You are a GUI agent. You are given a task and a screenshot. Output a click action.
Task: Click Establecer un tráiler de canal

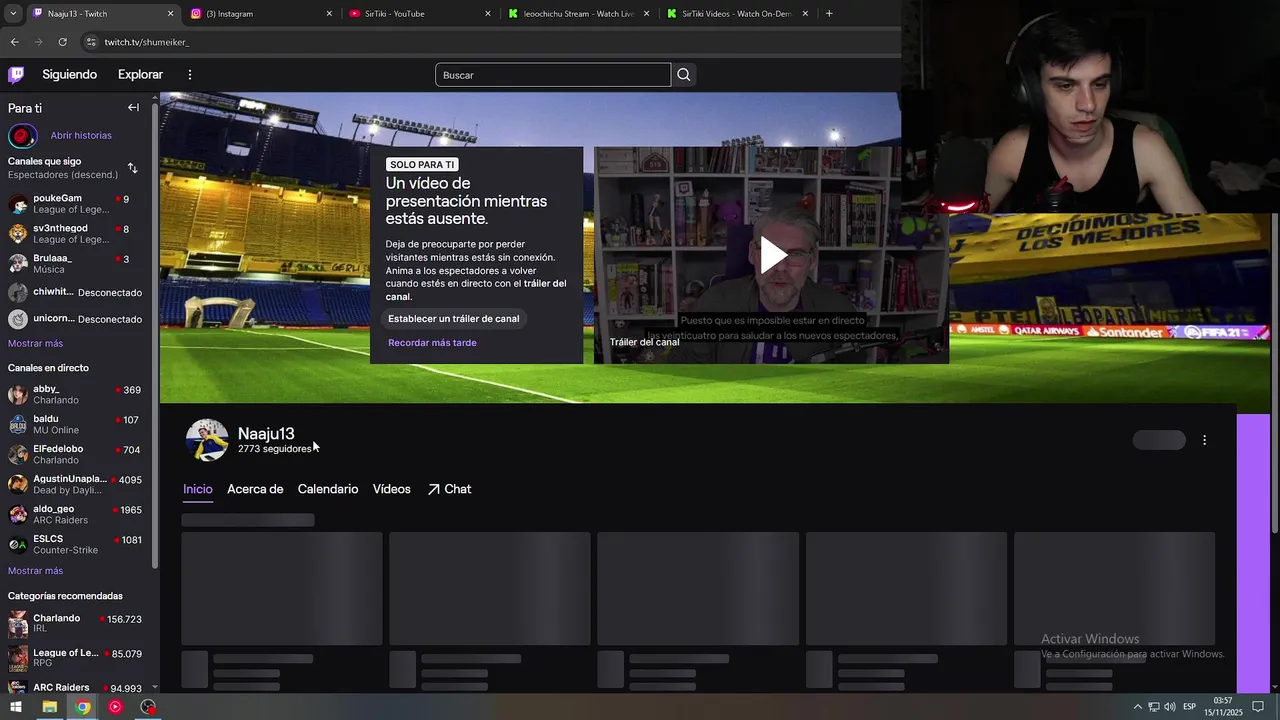(x=454, y=319)
